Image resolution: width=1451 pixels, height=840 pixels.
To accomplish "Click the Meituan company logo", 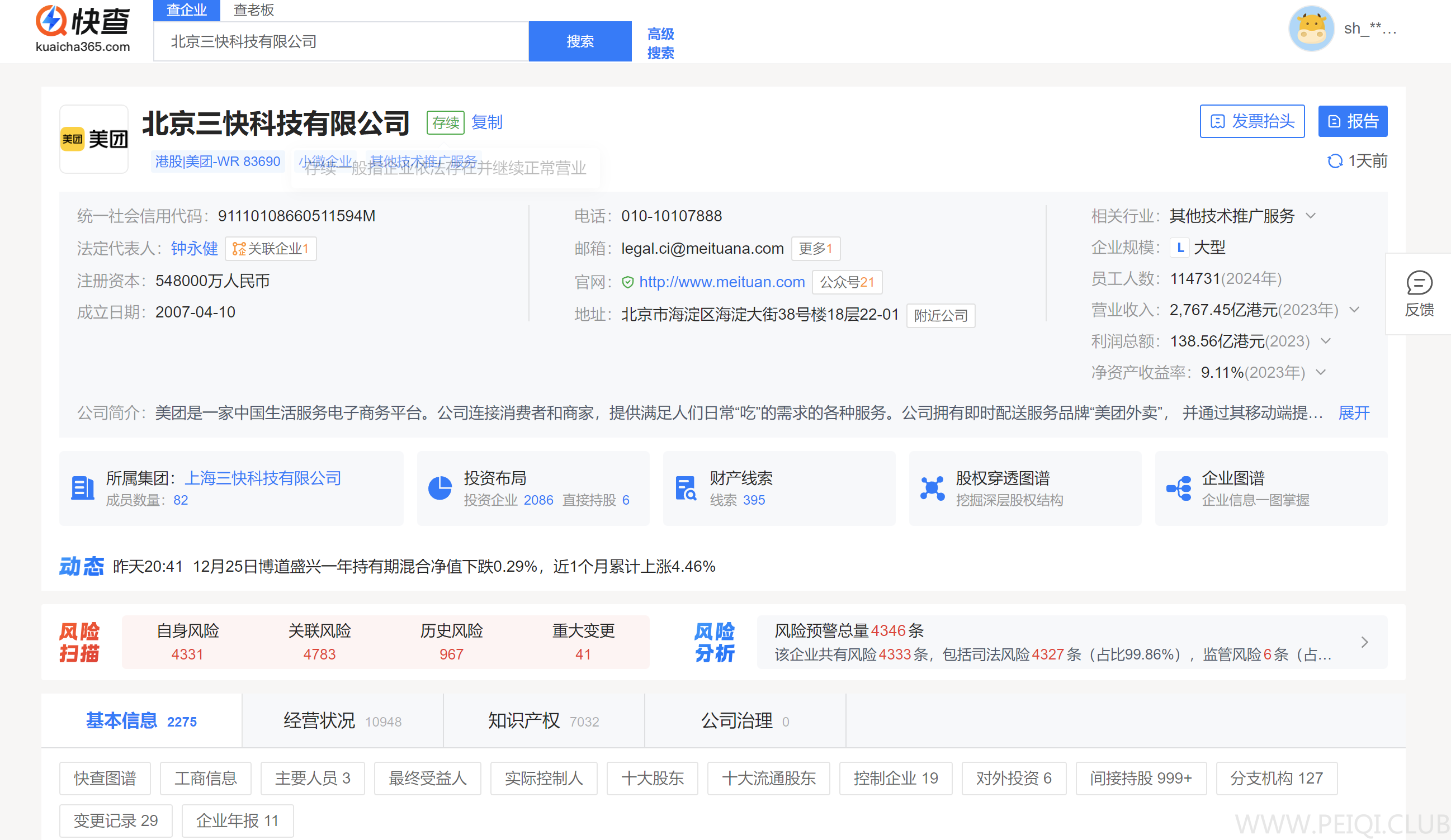I will coord(94,139).
